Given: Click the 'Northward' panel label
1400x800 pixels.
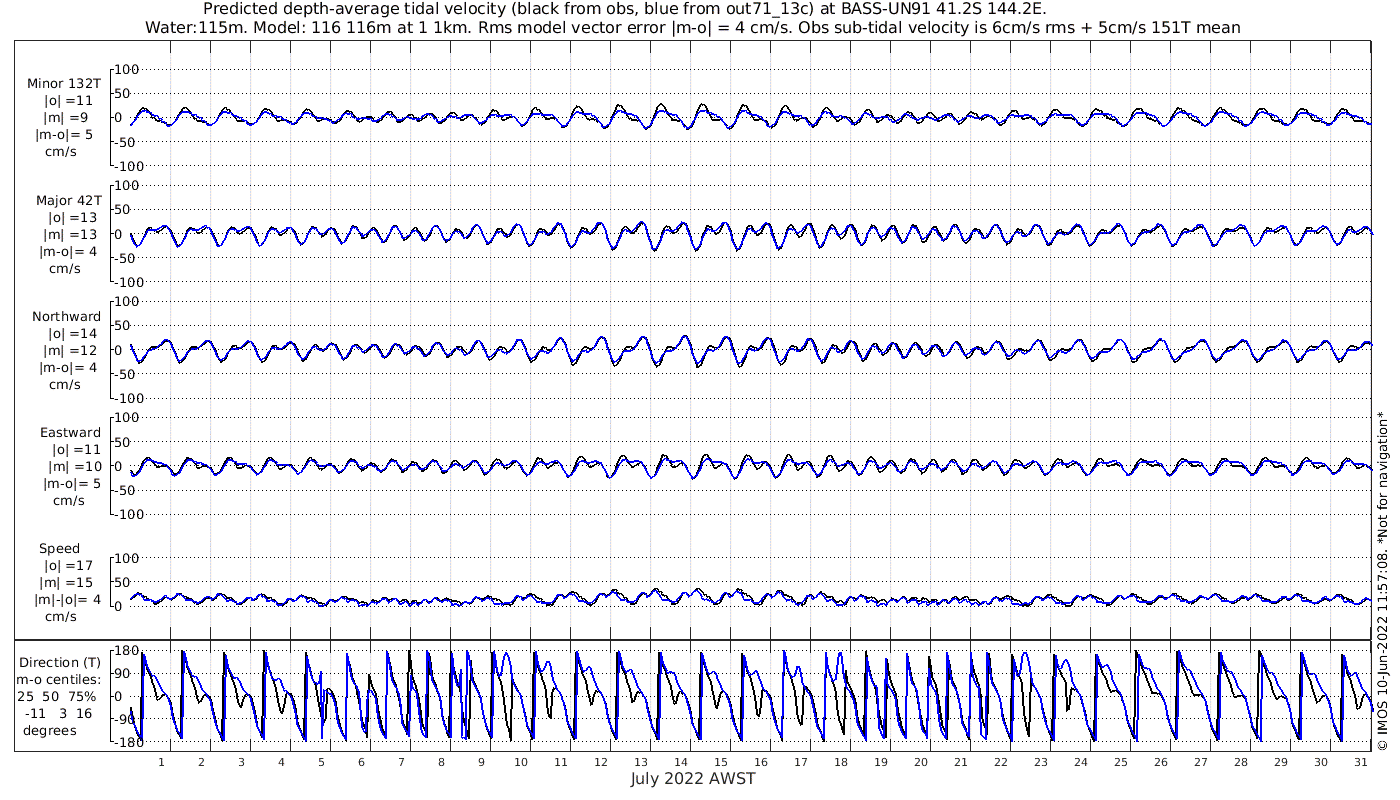Looking at the screenshot, I should (x=67, y=317).
